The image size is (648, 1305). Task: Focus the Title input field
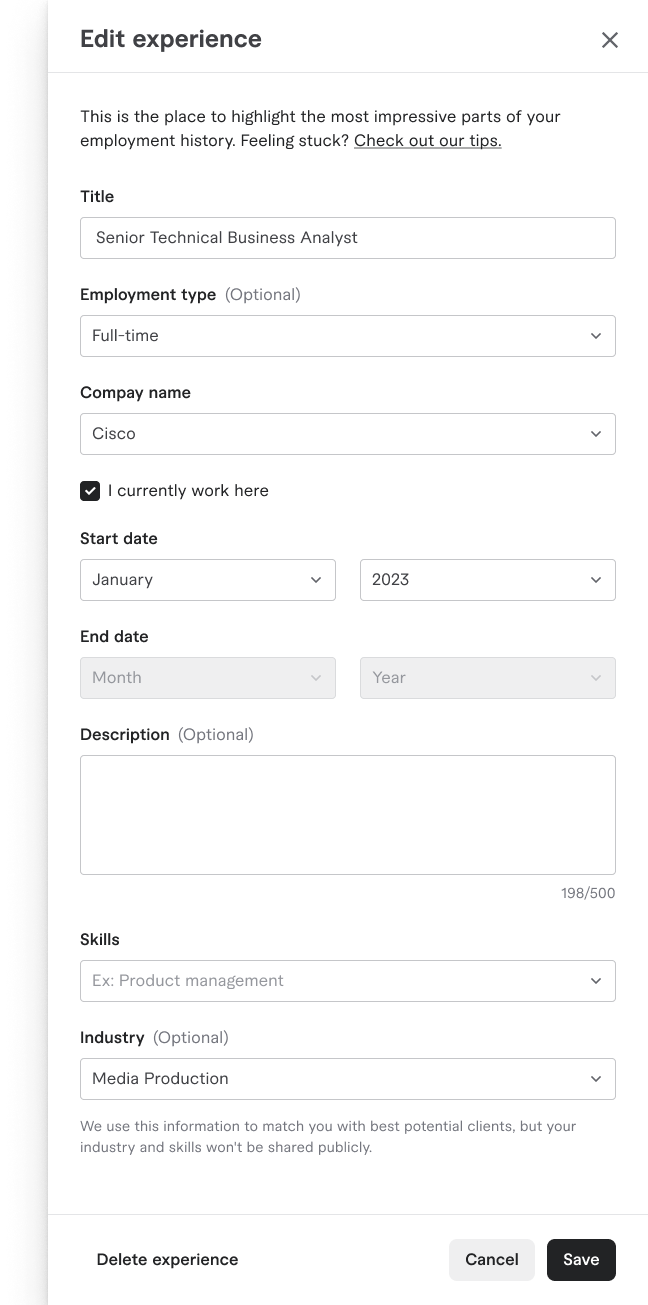[x=348, y=238]
